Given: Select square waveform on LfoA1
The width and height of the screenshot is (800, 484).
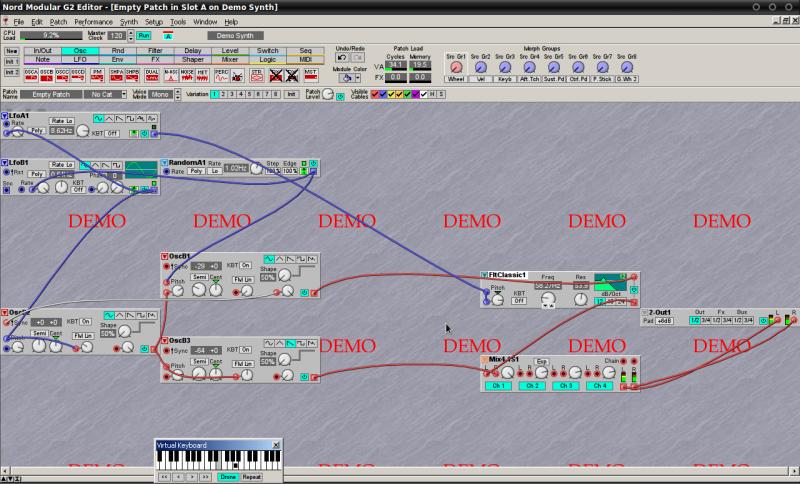Looking at the screenshot, I should (130, 118).
